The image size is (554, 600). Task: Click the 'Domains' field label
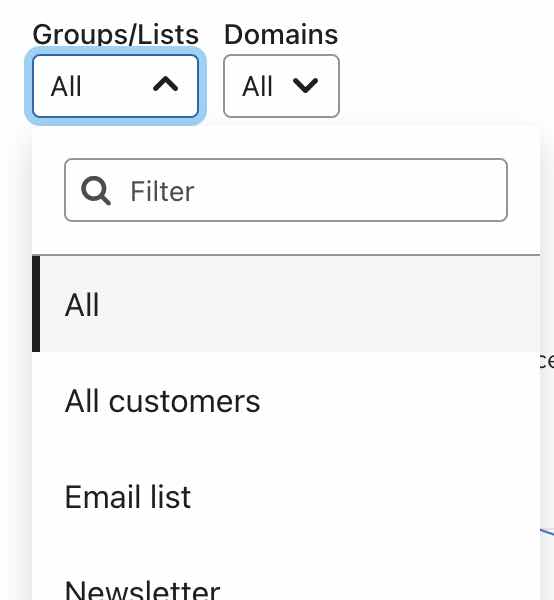281,35
